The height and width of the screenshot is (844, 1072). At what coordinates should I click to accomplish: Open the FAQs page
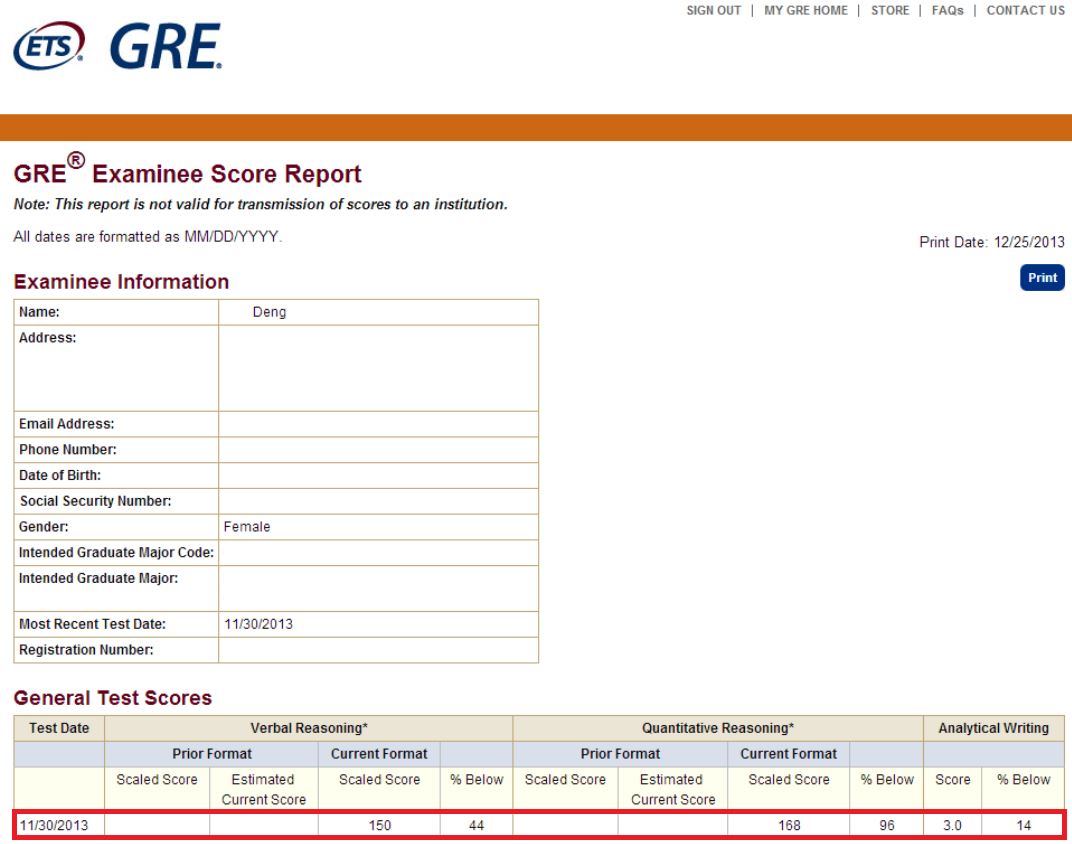948,10
